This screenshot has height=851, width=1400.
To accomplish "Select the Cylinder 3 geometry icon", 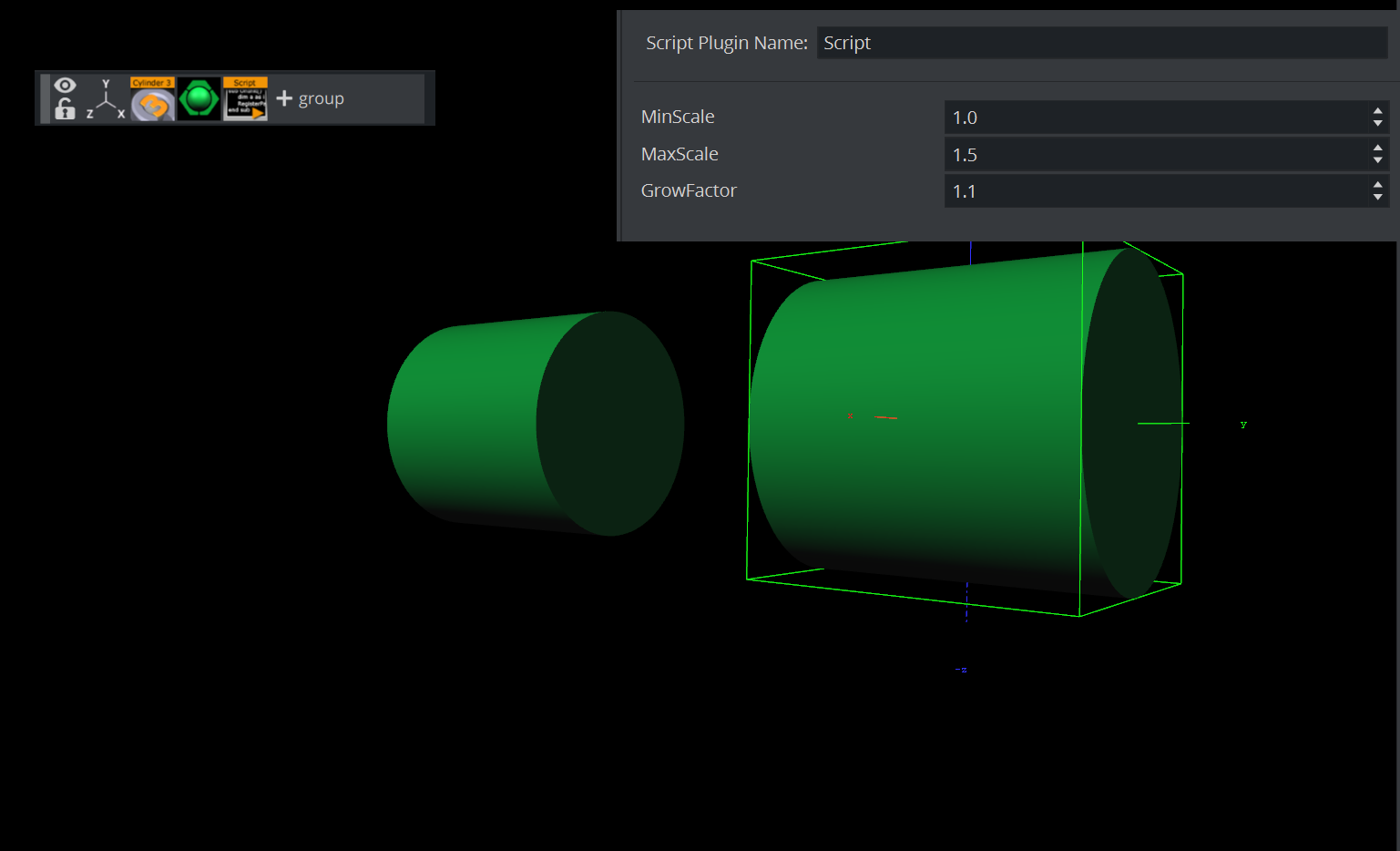I will tap(152, 99).
